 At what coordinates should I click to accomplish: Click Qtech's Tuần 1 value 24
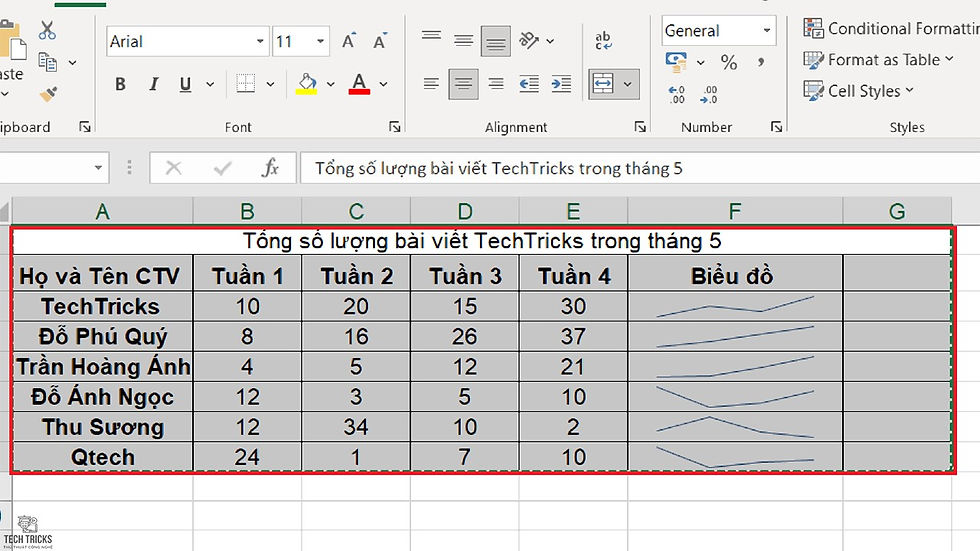tap(248, 457)
